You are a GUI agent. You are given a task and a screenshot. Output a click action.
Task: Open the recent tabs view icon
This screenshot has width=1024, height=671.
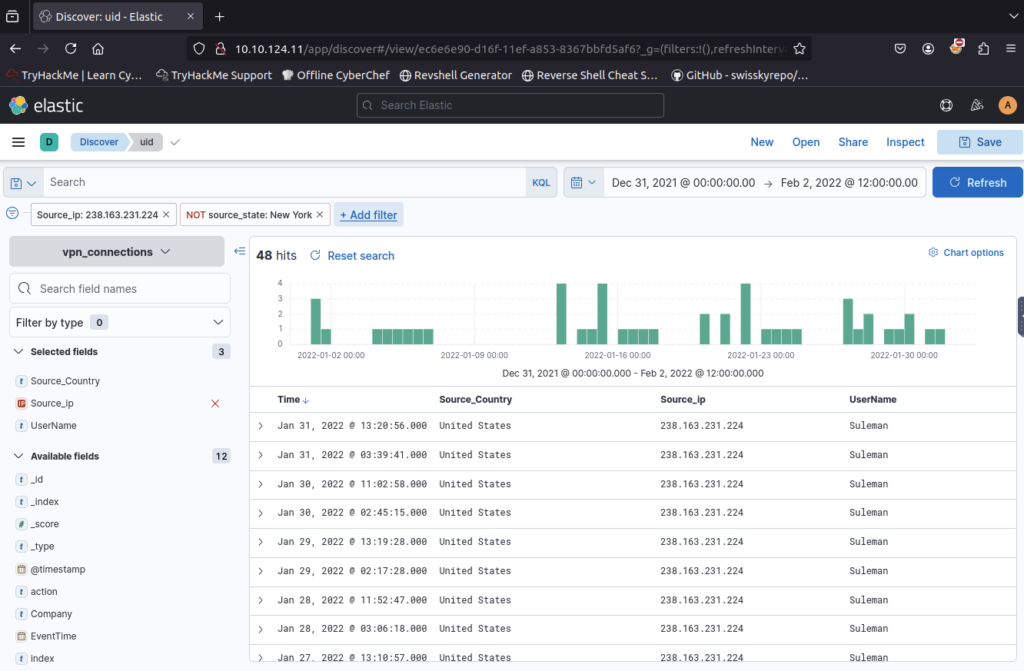(x=12, y=16)
